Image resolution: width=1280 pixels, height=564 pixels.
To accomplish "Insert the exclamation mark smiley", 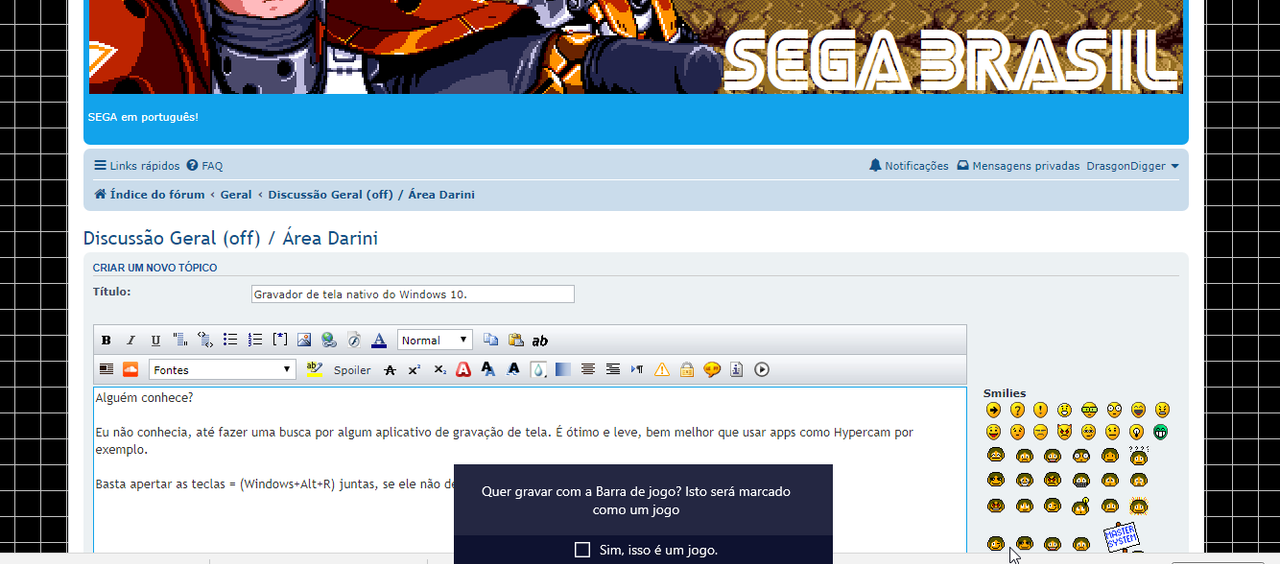I will pos(1041,410).
